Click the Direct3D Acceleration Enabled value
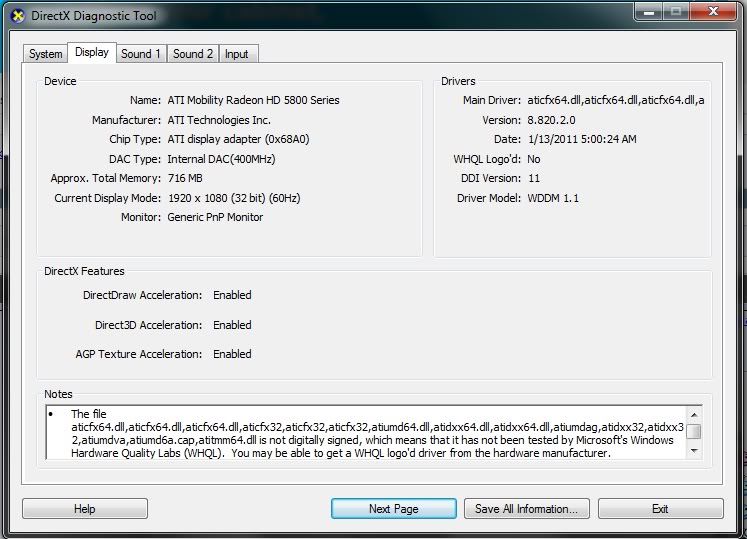This screenshot has height=539, width=747. [x=232, y=325]
